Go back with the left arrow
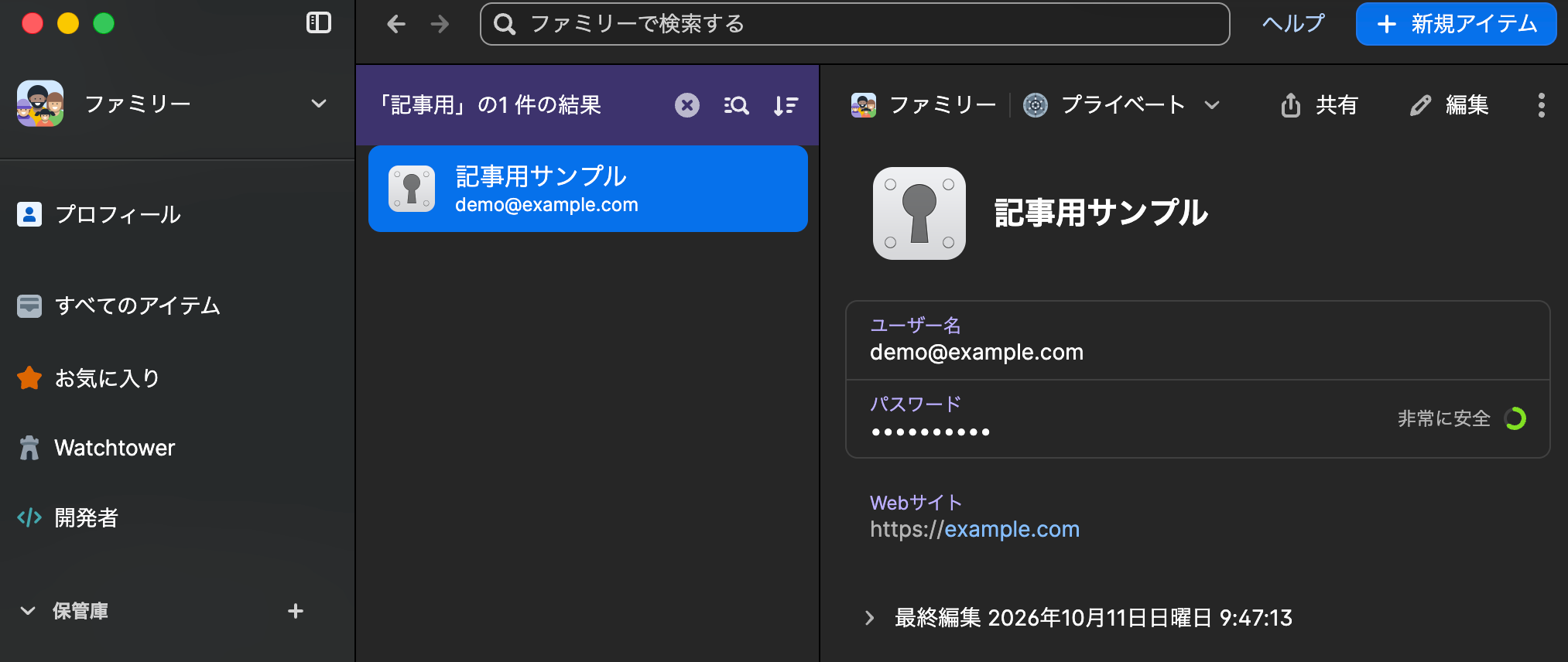 tap(396, 24)
